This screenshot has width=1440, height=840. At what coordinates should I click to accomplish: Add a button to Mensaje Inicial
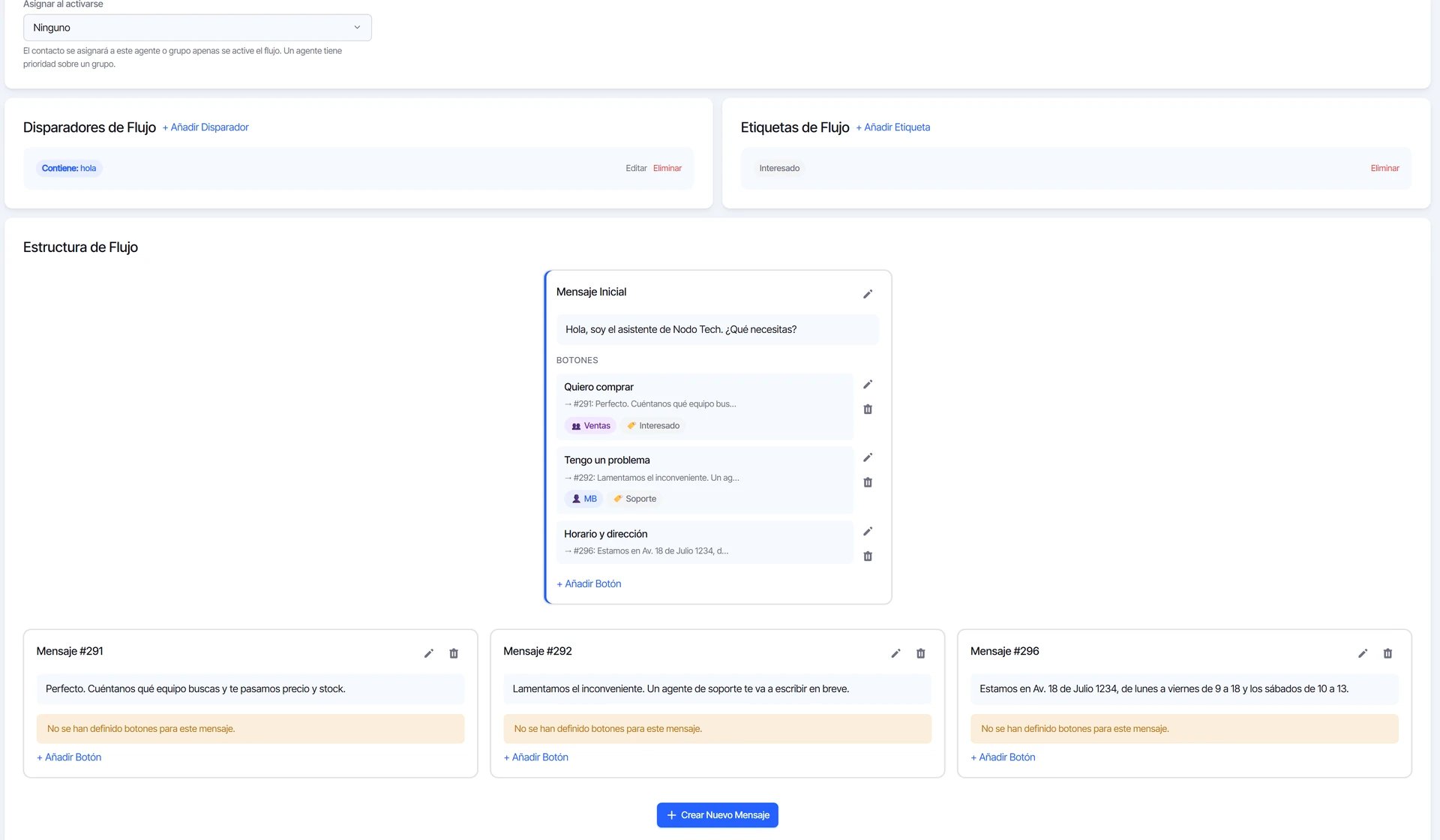(589, 583)
